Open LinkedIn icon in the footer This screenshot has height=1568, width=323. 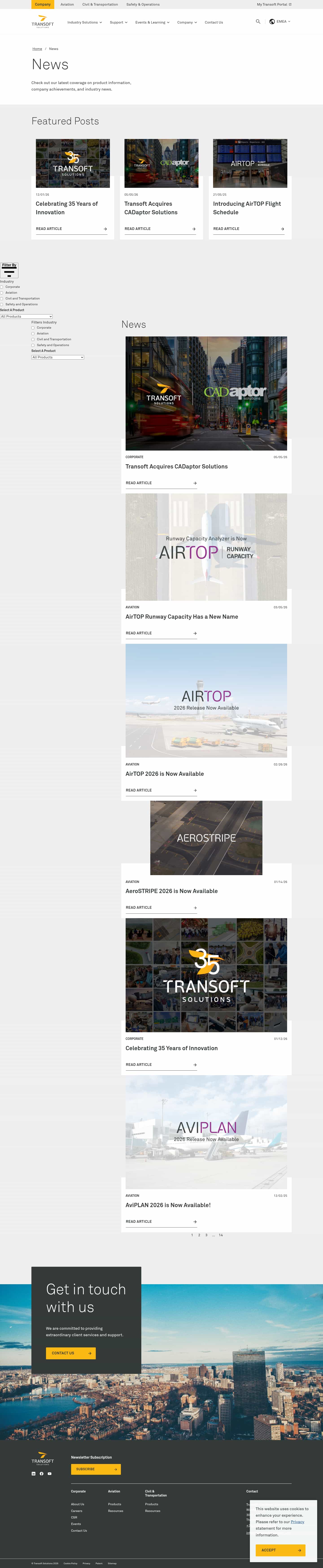pyautogui.click(x=33, y=1474)
